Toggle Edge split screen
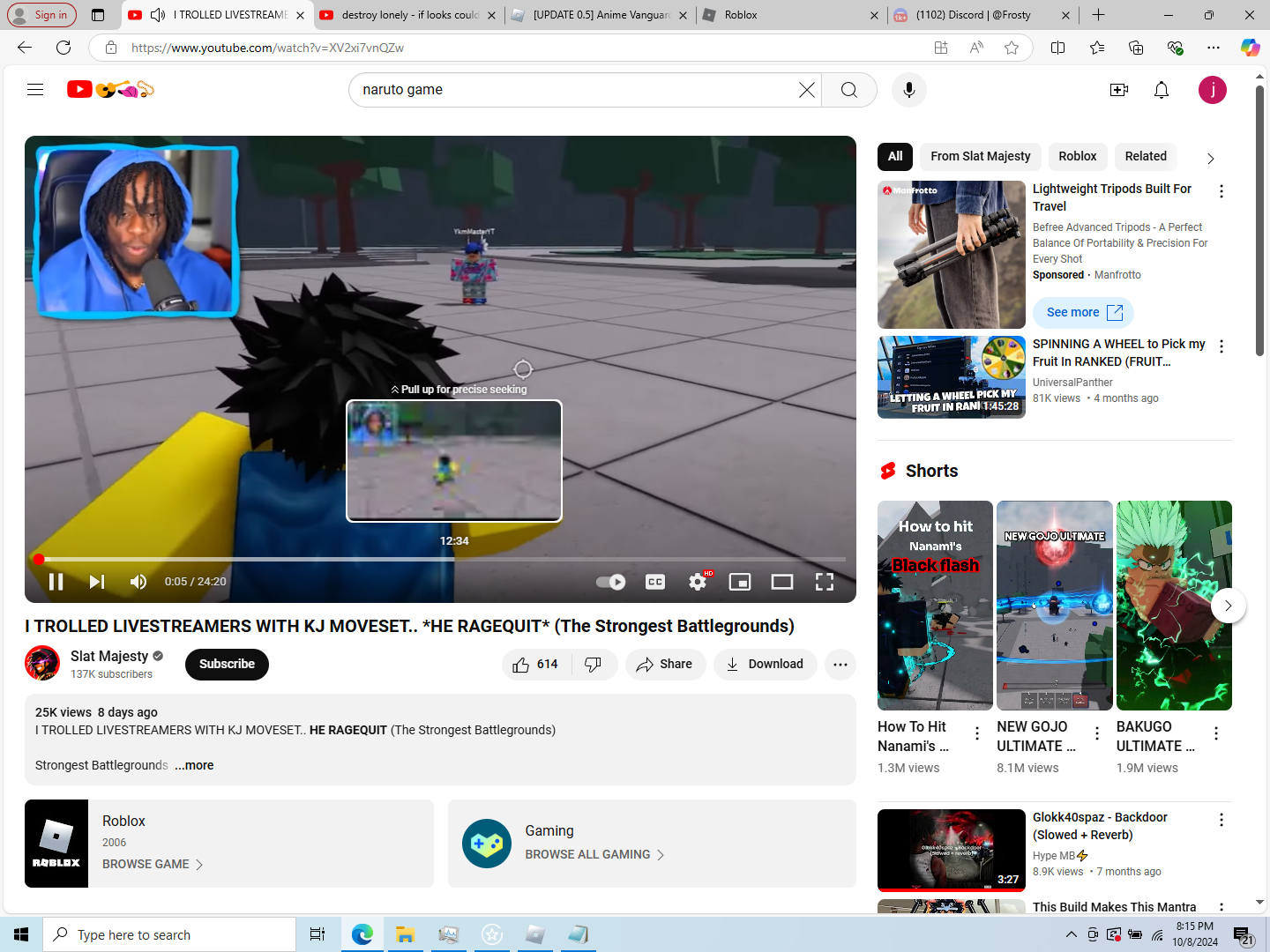Viewport: 1270px width, 952px height. click(x=1058, y=48)
